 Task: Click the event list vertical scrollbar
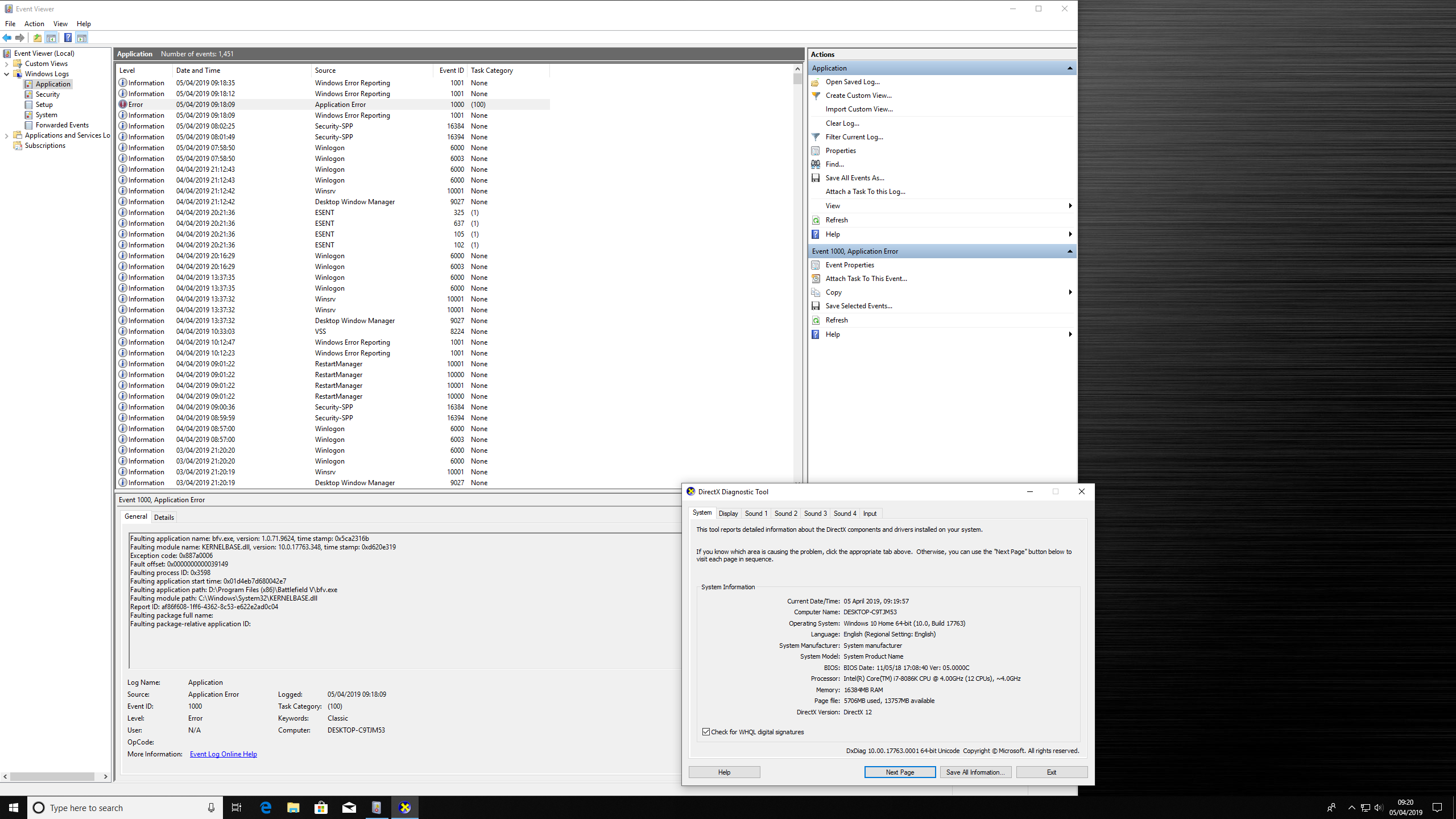click(797, 276)
